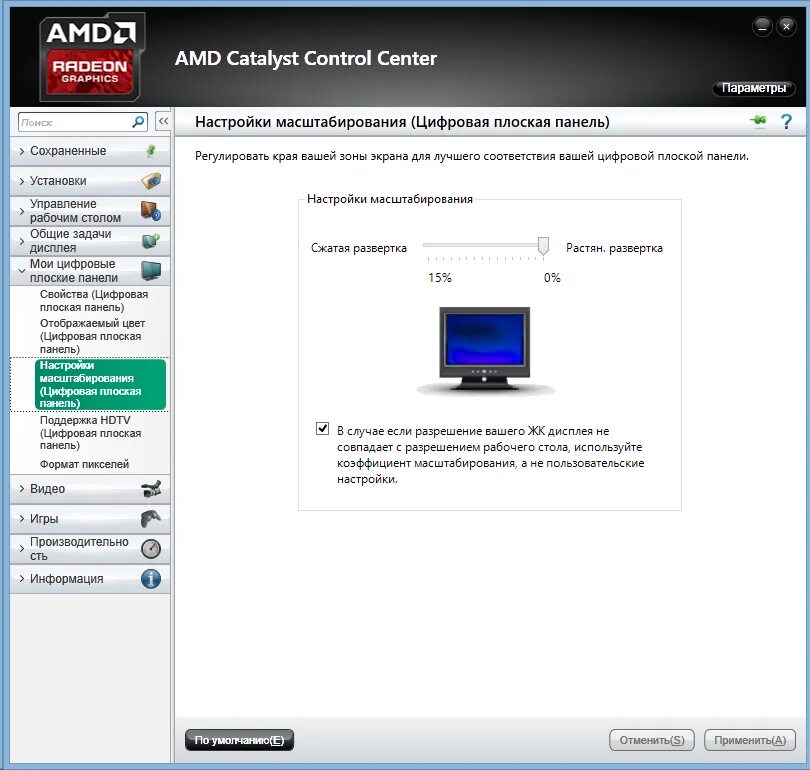
Task: Open Формат пикселей item
Action: pyautogui.click(x=84, y=464)
